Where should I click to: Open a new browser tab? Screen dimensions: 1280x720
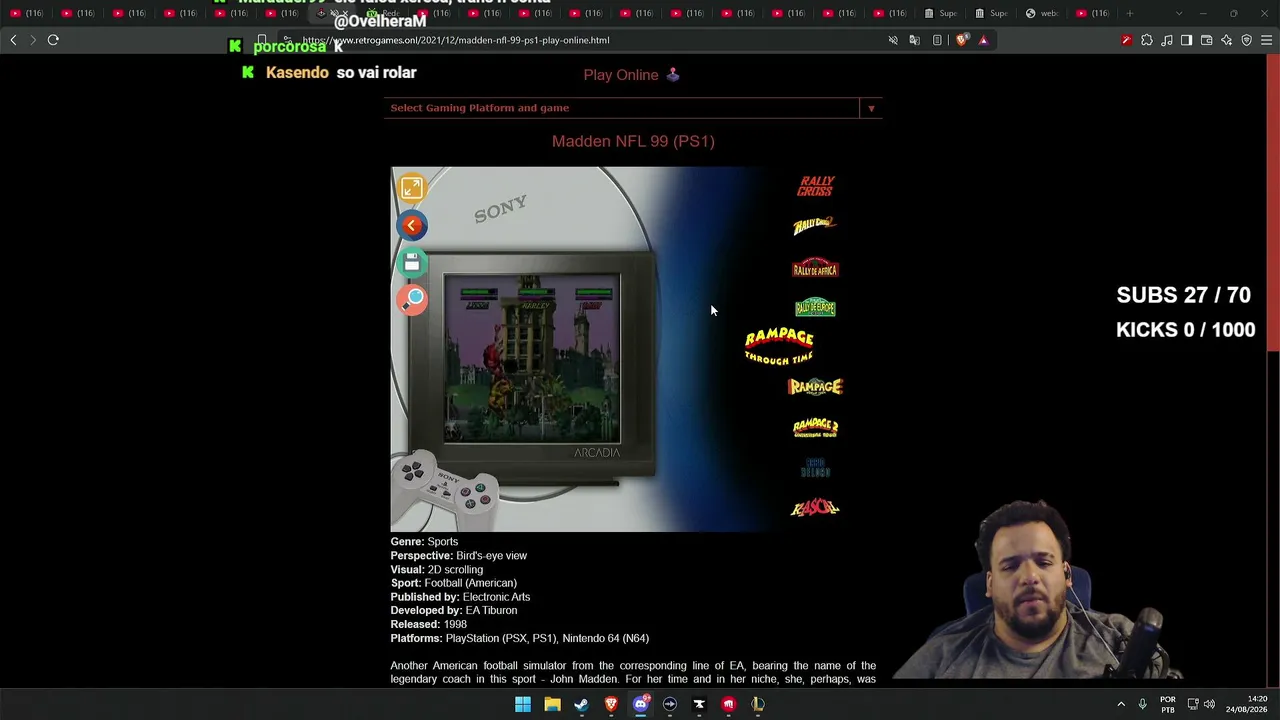pos(1130,13)
